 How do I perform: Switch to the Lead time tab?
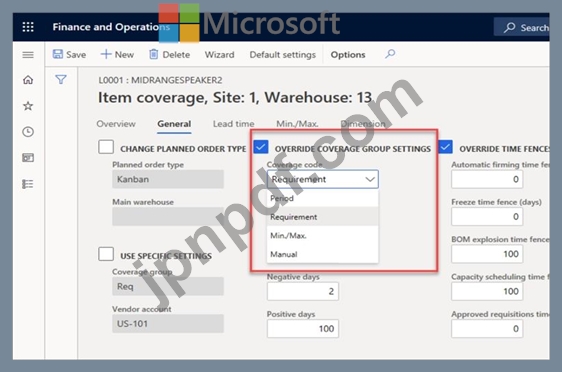click(233, 124)
